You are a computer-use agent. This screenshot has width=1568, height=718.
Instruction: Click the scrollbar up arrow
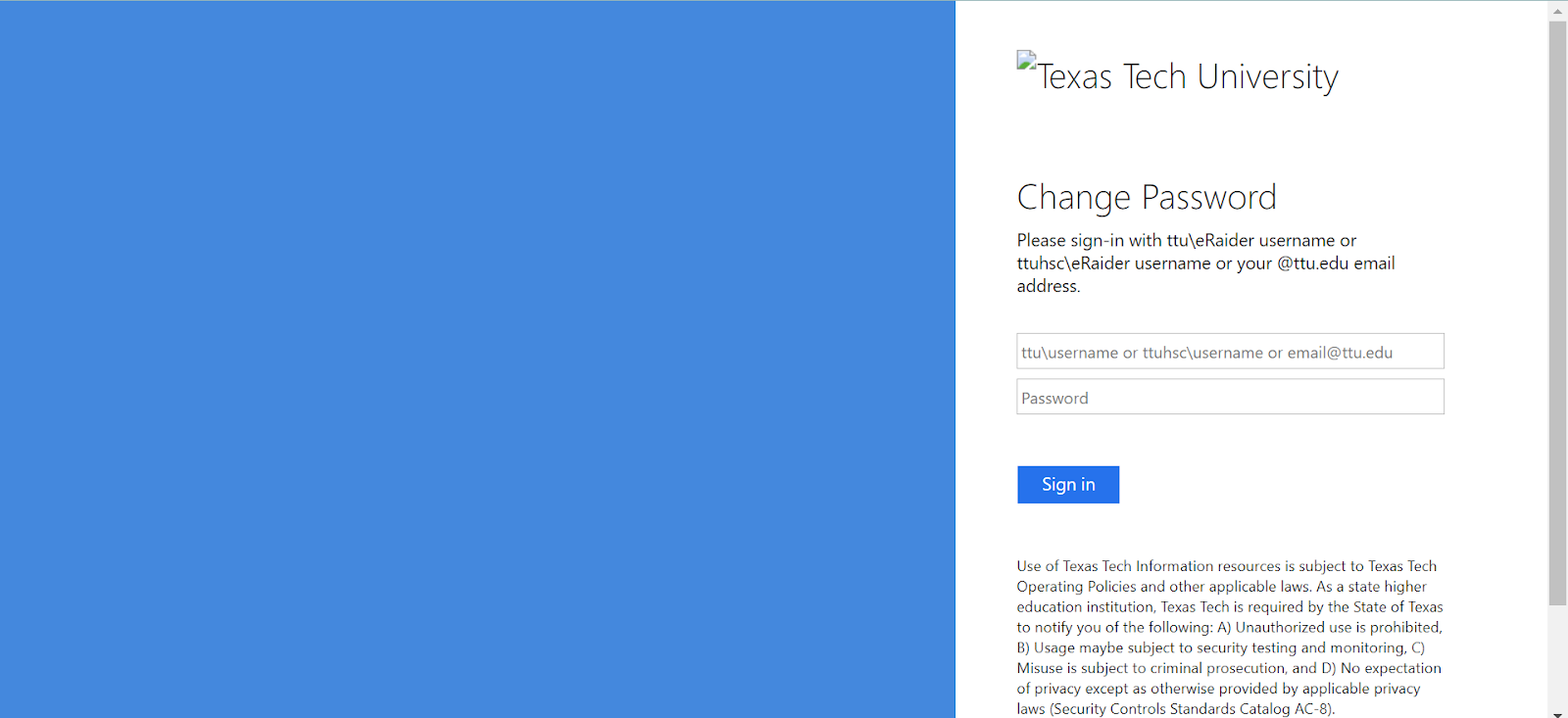1557,11
